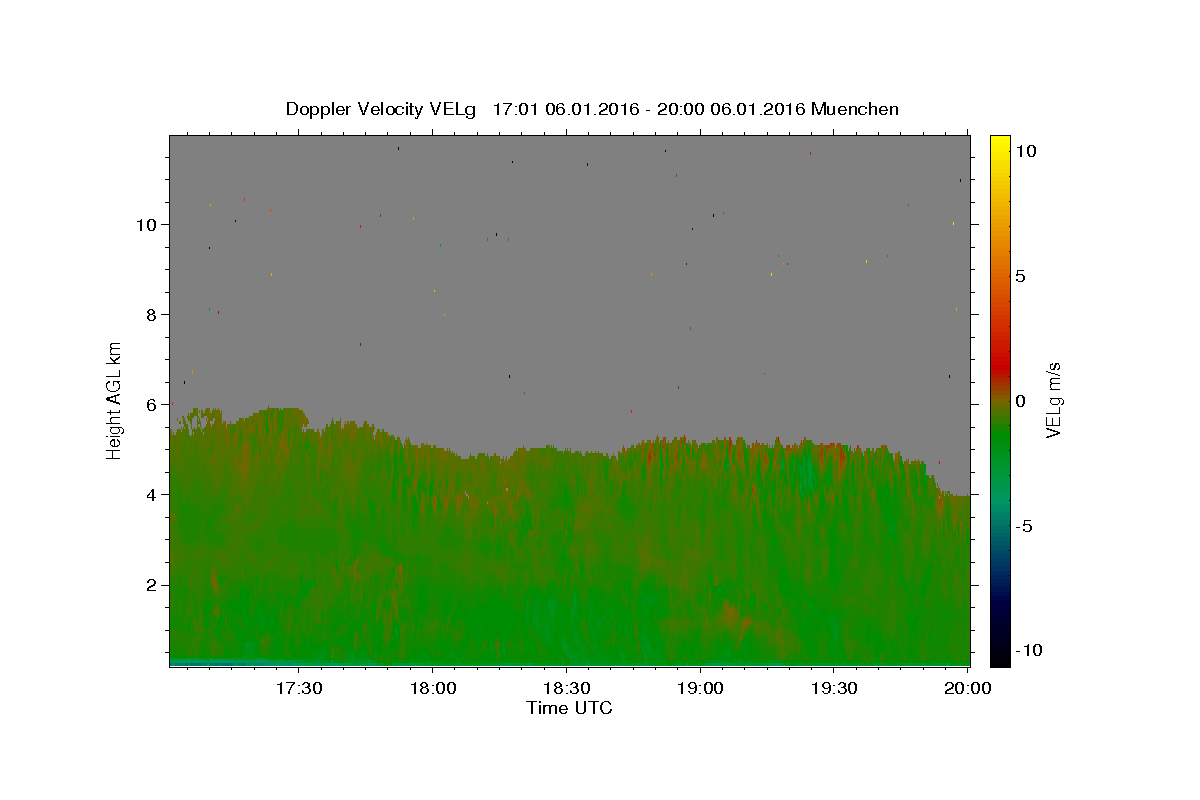
Task: Click the VELg m/s colorbar title
Action: point(1053,401)
